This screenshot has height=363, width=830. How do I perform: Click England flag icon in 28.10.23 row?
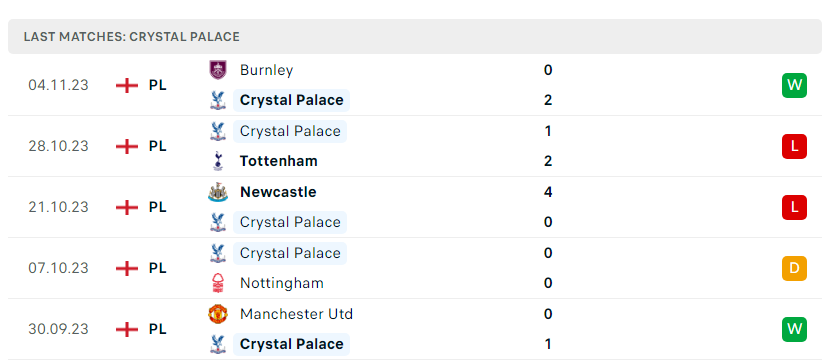pyautogui.click(x=127, y=146)
